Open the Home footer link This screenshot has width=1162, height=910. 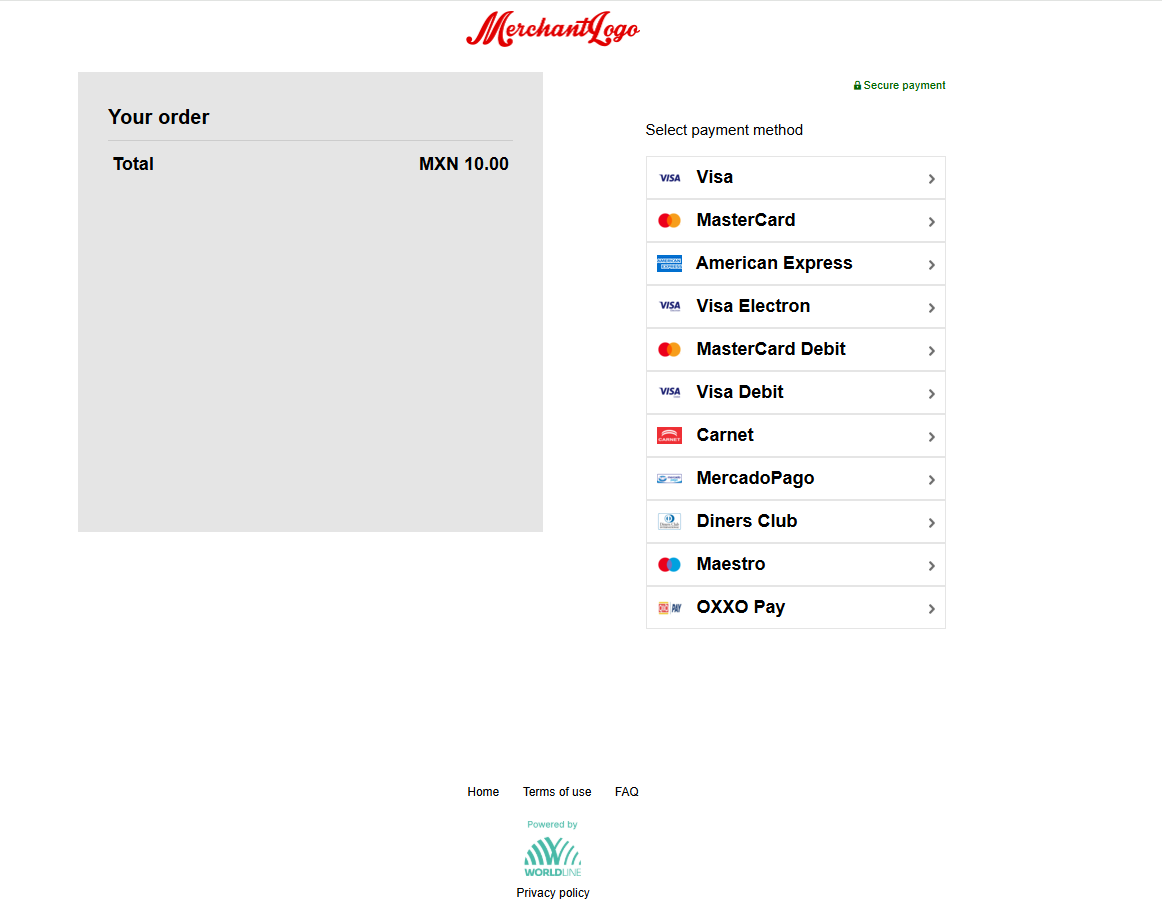(x=483, y=792)
